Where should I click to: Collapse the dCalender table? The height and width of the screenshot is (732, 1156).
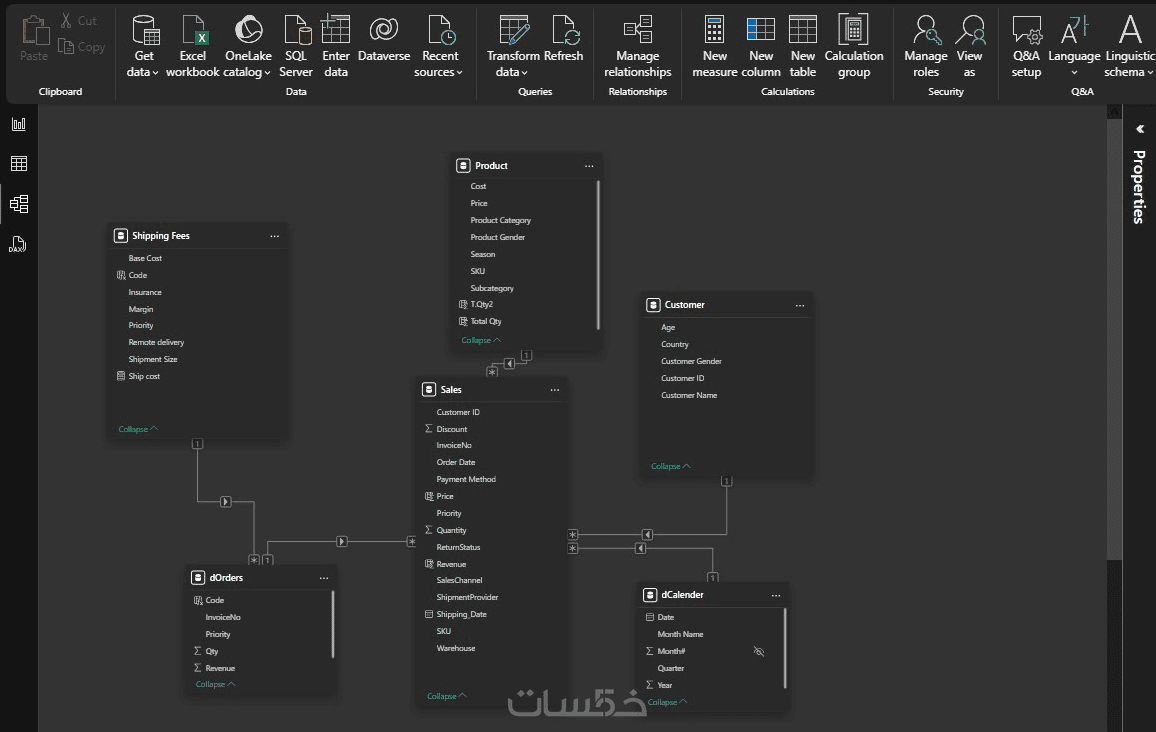click(x=667, y=702)
